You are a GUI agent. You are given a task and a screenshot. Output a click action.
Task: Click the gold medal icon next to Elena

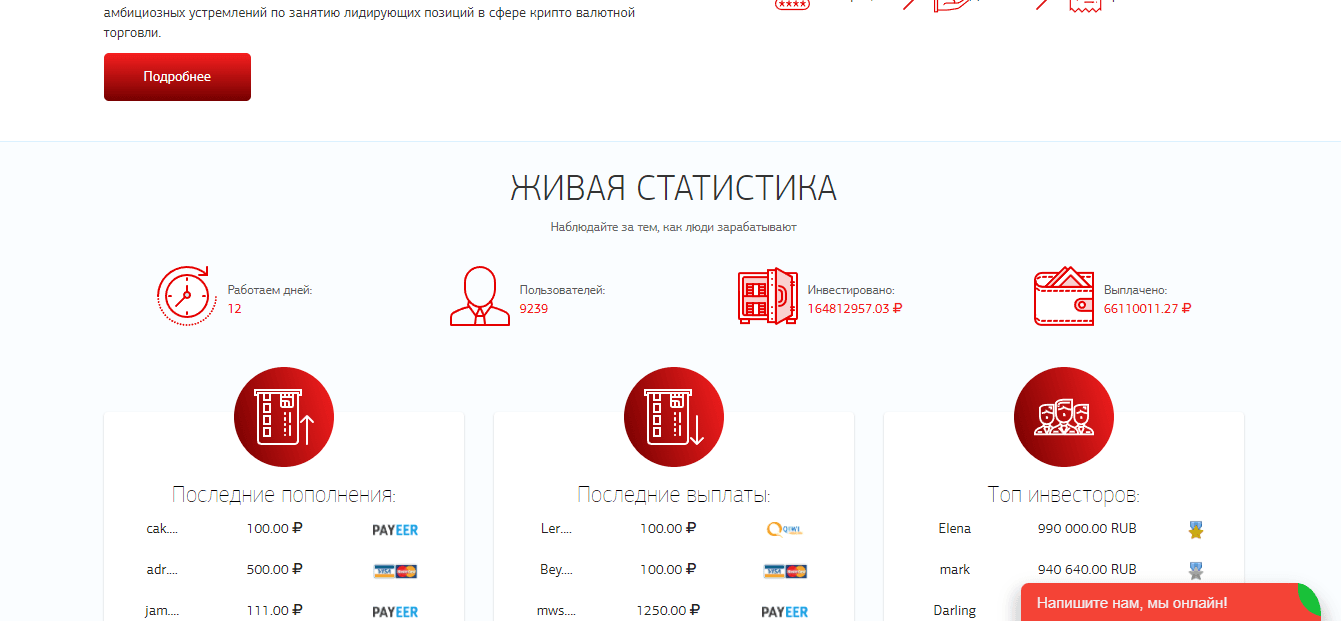(x=1195, y=530)
